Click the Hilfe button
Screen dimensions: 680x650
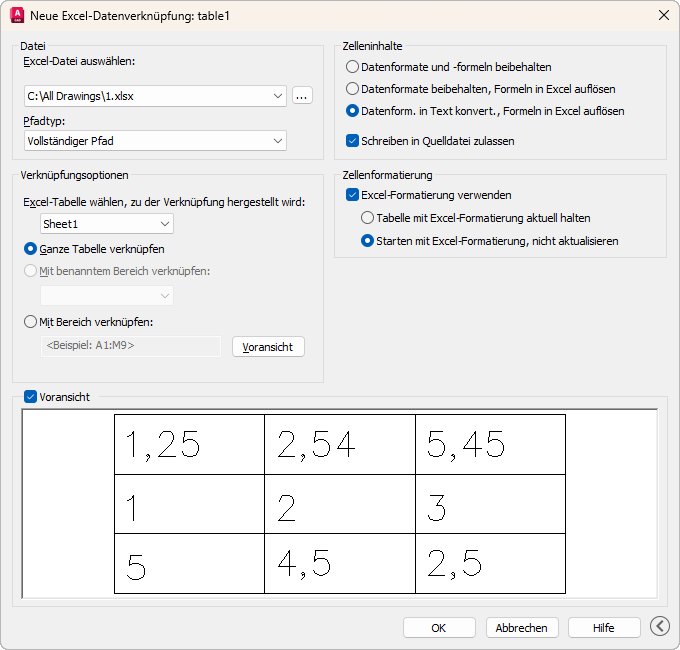tap(604, 627)
